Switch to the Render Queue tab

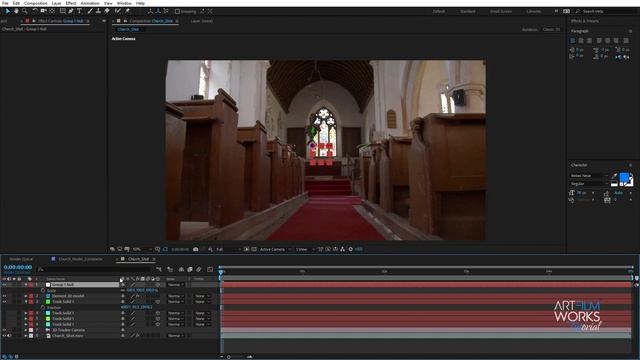(21, 259)
